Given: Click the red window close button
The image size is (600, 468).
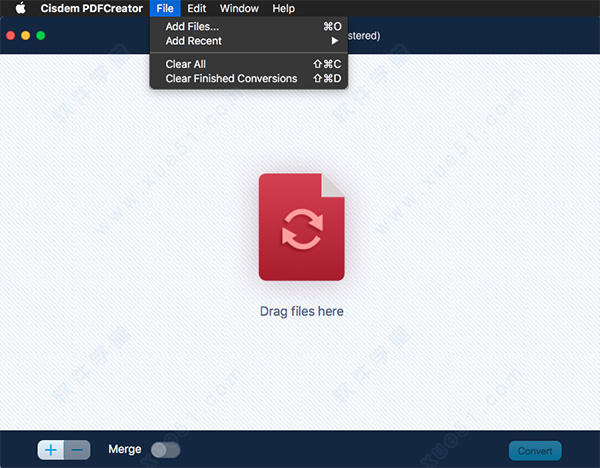Looking at the screenshot, I should pyautogui.click(x=11, y=36).
